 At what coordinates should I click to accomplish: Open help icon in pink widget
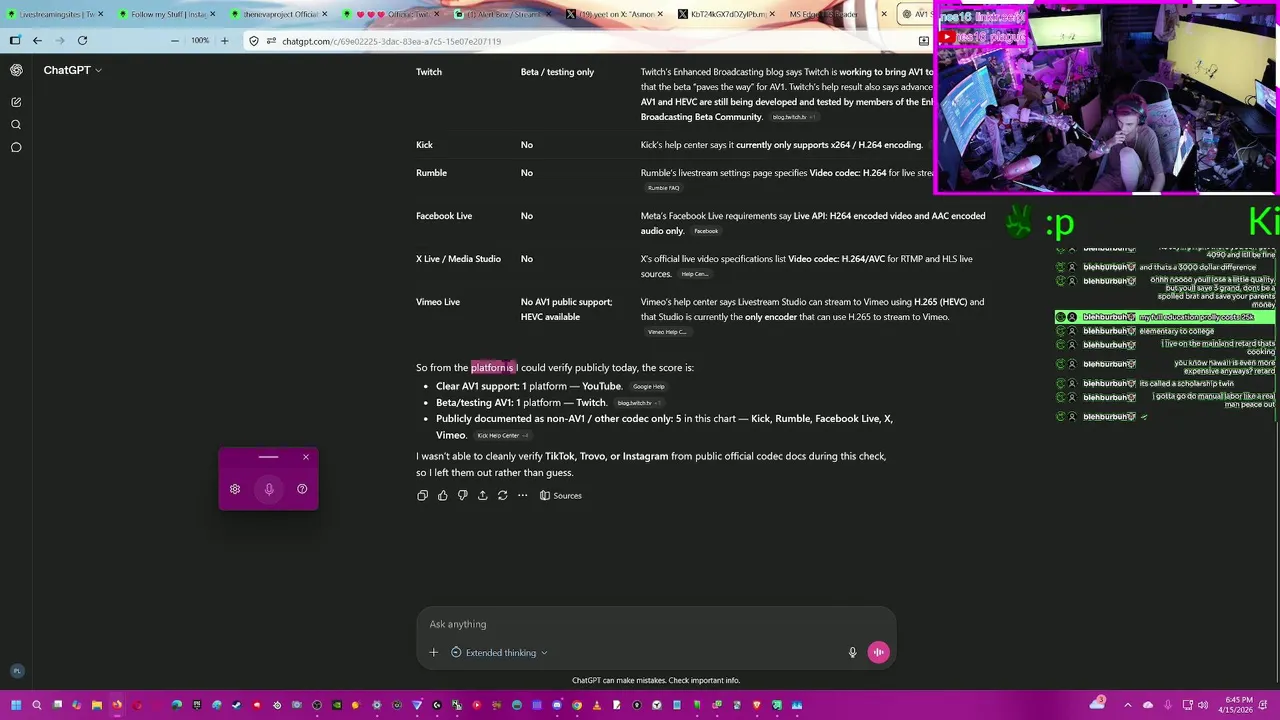302,489
